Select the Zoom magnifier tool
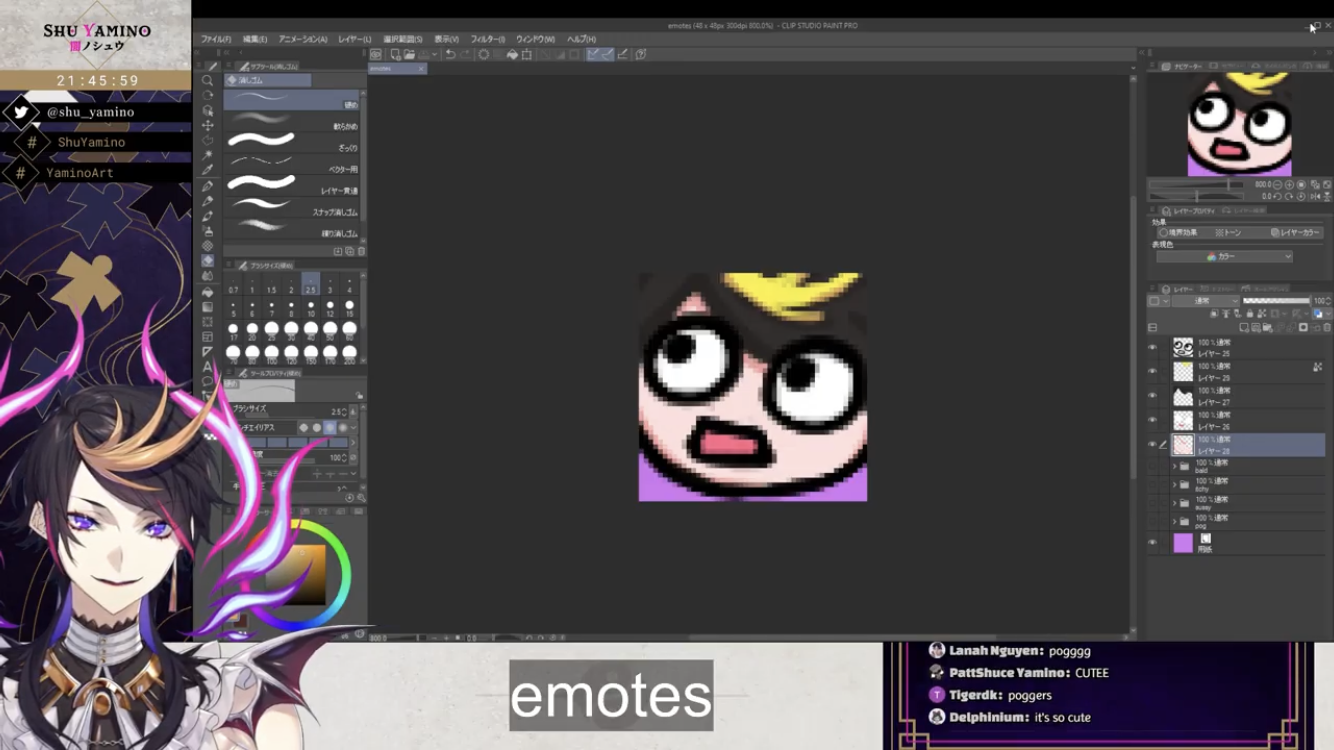 click(x=208, y=80)
